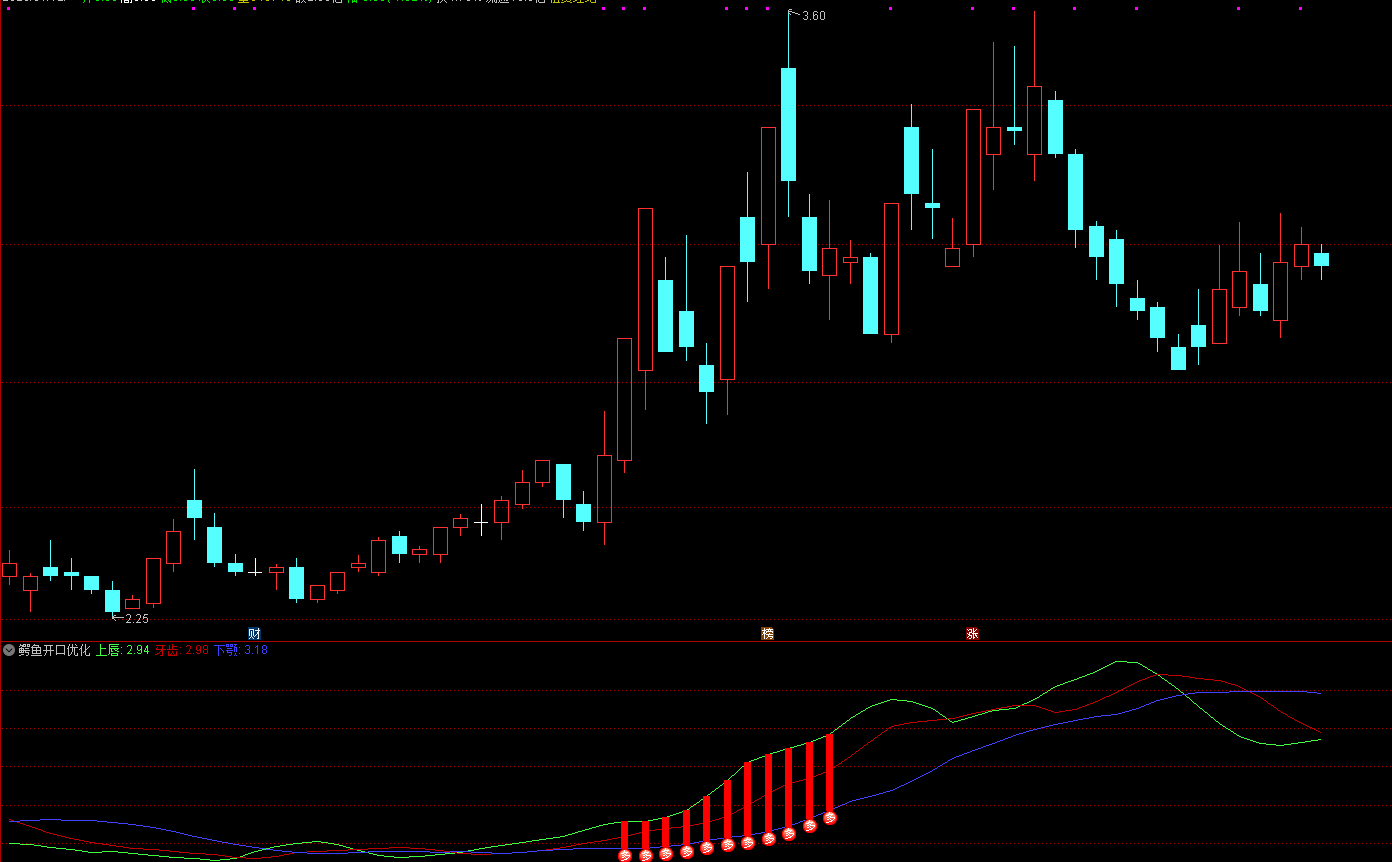1392x862 pixels.
Task: Click the first candlestick at far left
Action: (x=9, y=569)
